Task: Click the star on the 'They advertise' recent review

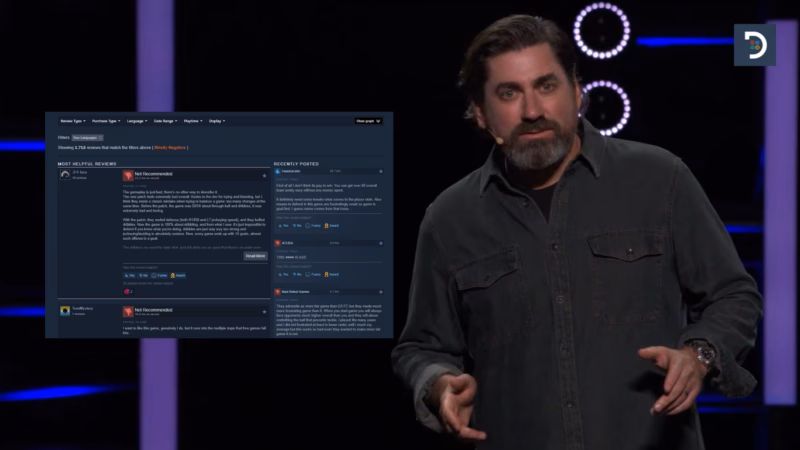Action: tap(381, 292)
